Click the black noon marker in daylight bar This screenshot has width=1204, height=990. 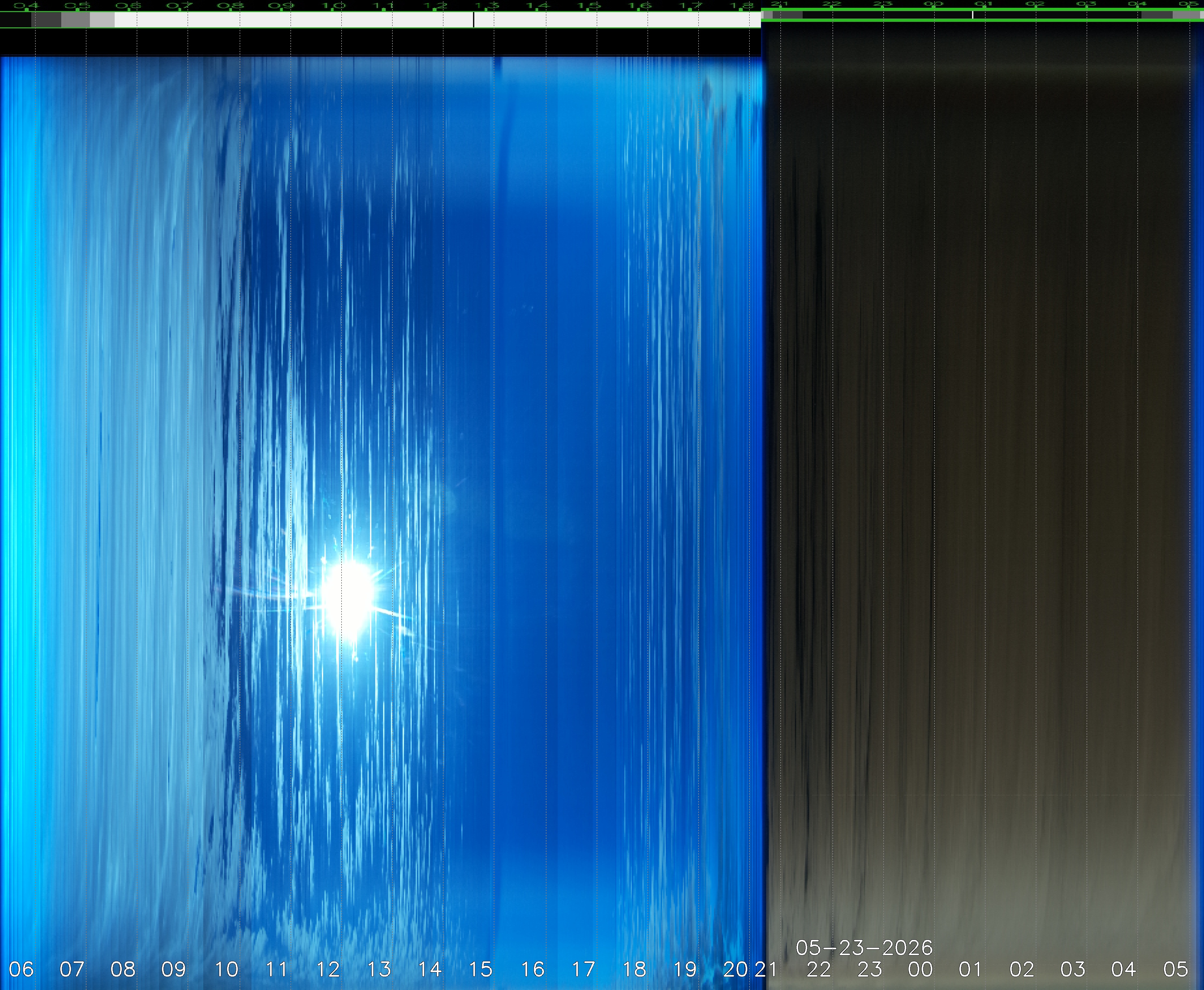[473, 20]
